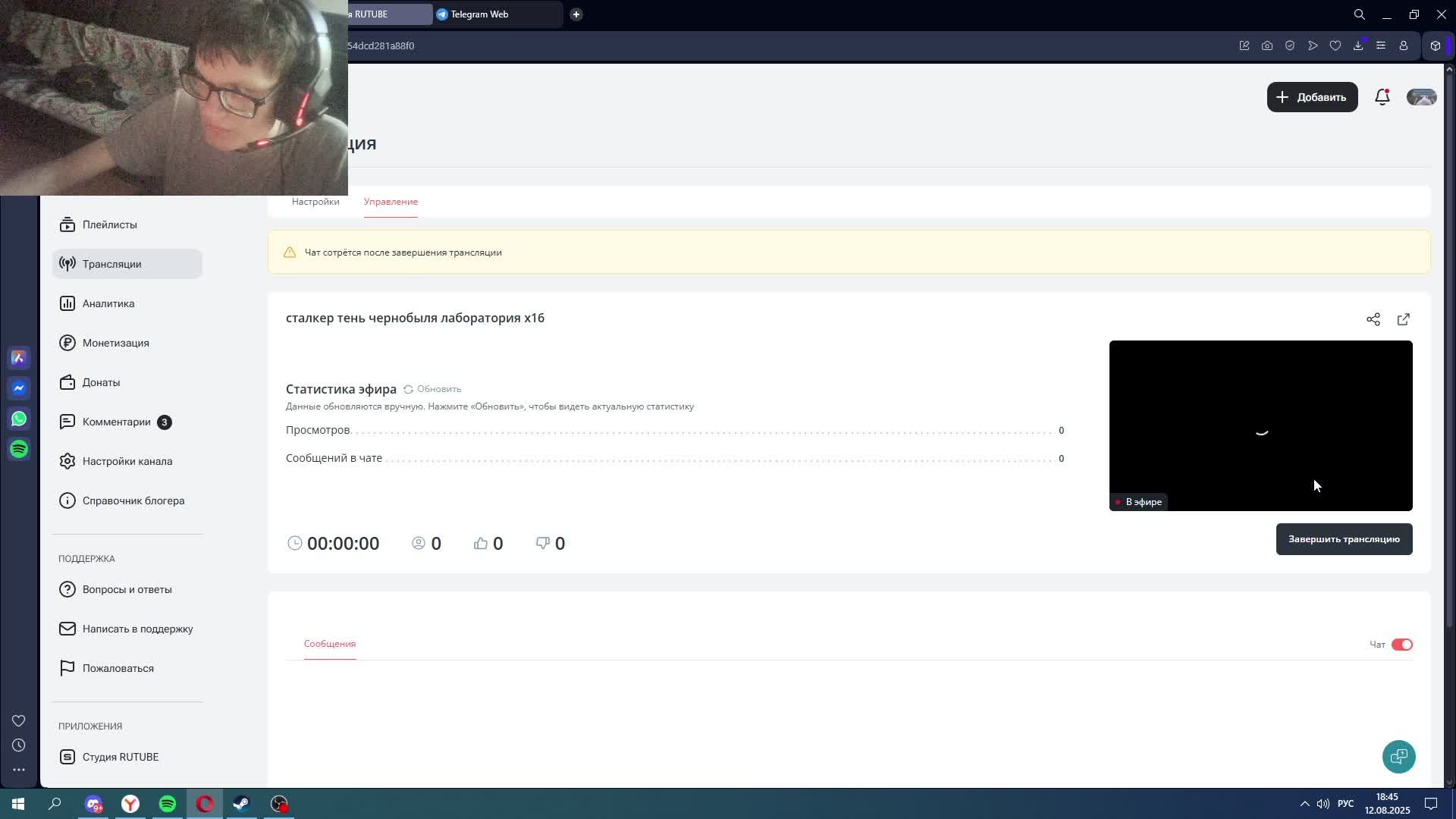Click the share icon for the stream
1456x819 pixels.
[1373, 319]
